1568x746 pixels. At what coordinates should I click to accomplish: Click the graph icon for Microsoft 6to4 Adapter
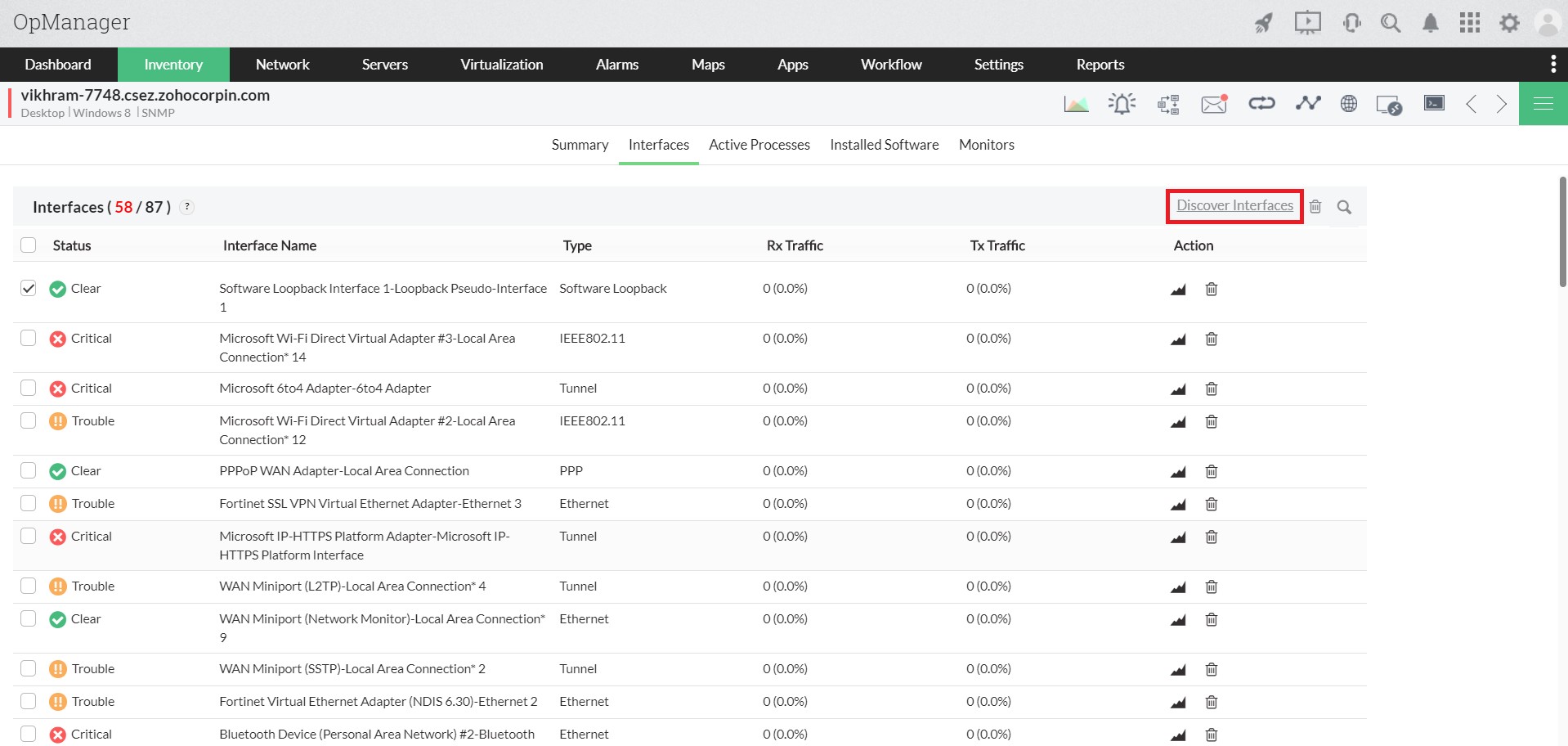click(1178, 389)
